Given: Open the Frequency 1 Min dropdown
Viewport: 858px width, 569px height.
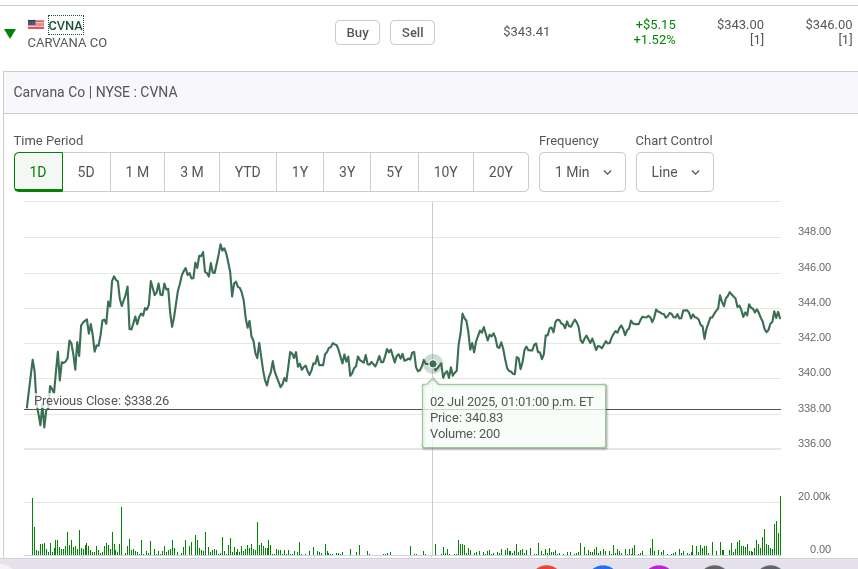Looking at the screenshot, I should coord(582,172).
